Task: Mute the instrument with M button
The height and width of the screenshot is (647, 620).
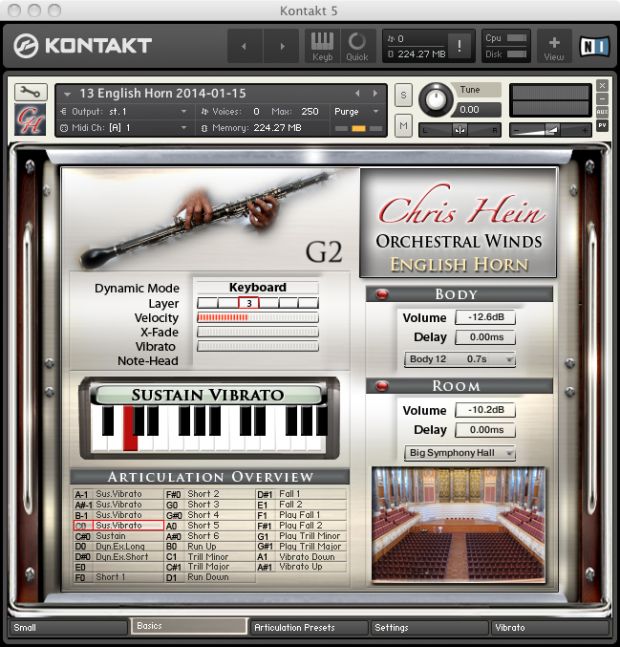Action: click(x=403, y=125)
